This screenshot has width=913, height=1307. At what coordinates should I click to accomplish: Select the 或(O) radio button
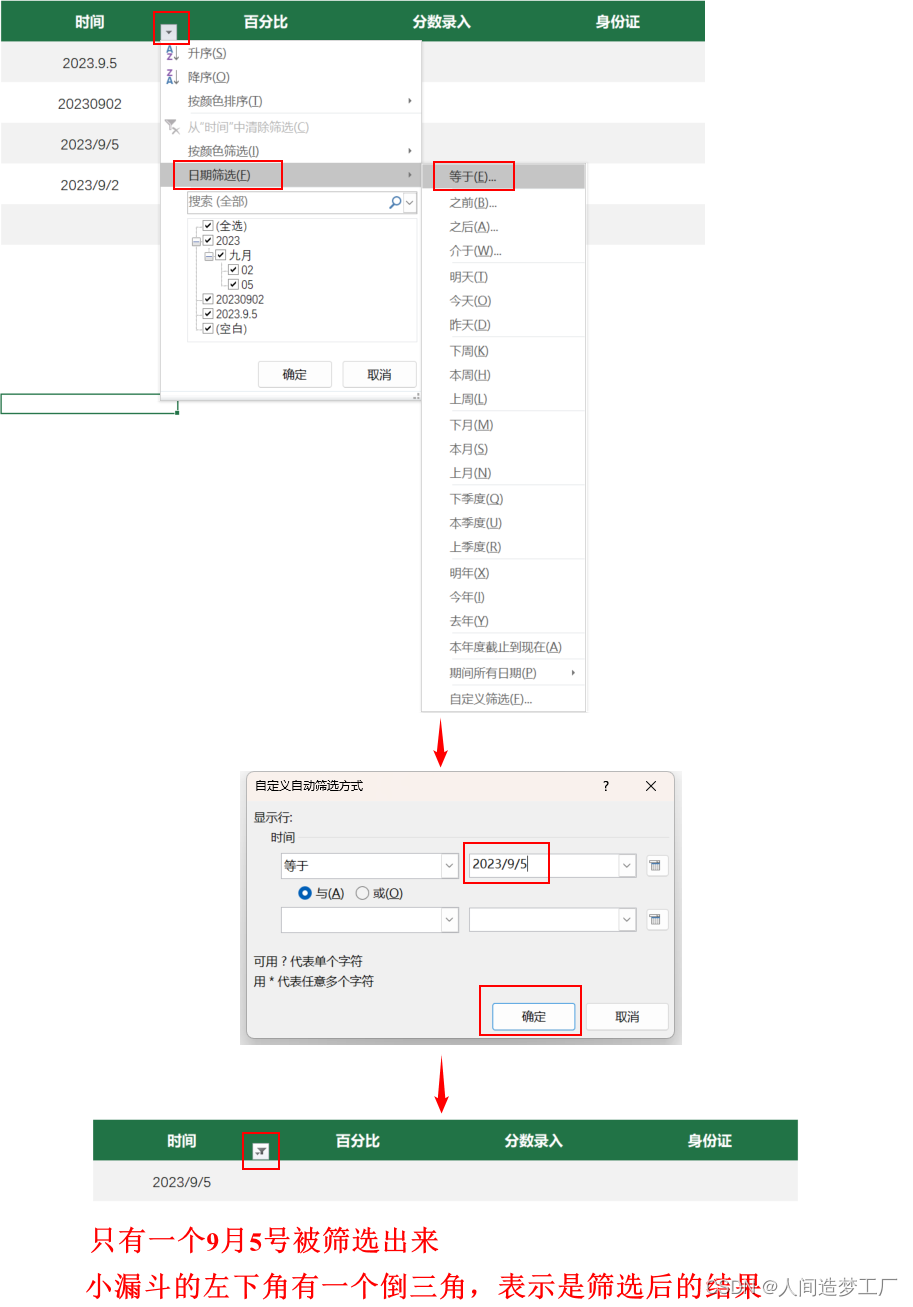click(x=362, y=894)
